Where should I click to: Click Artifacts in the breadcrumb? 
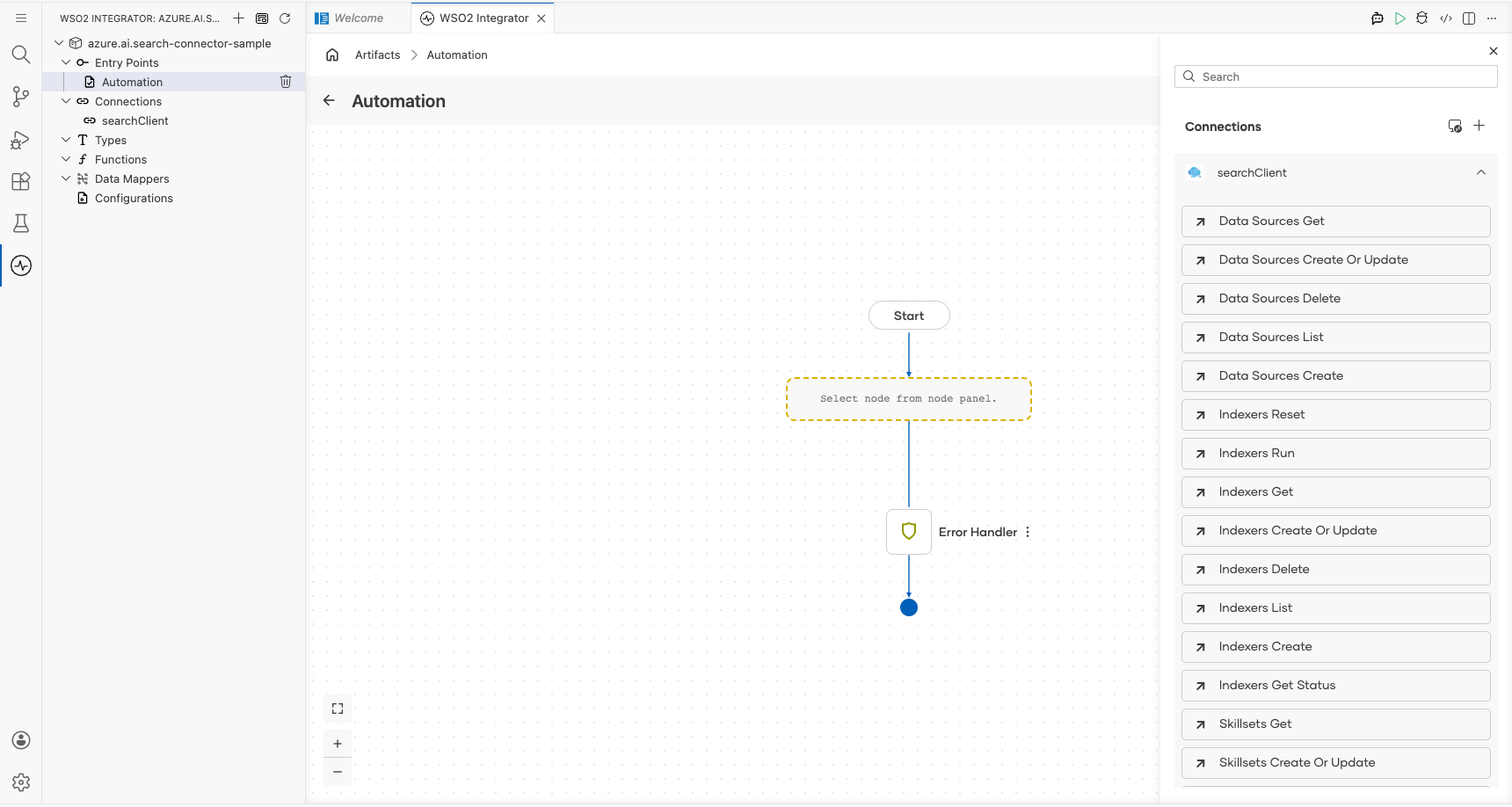tap(378, 55)
